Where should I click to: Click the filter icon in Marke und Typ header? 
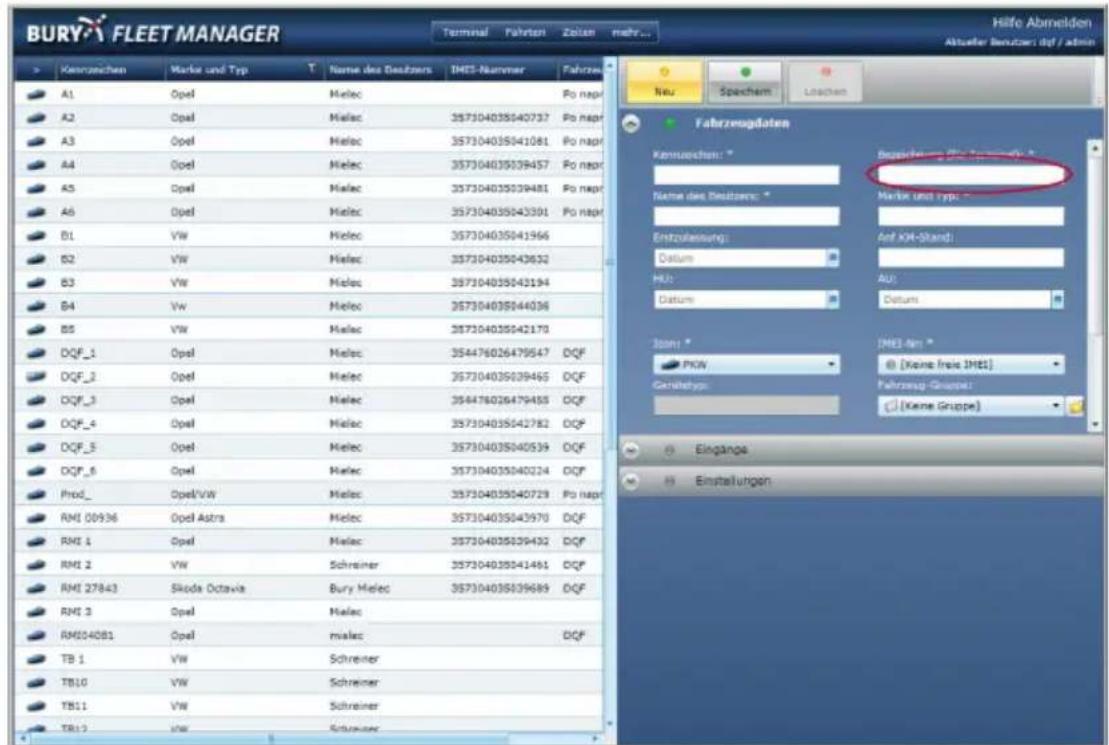pos(311,69)
